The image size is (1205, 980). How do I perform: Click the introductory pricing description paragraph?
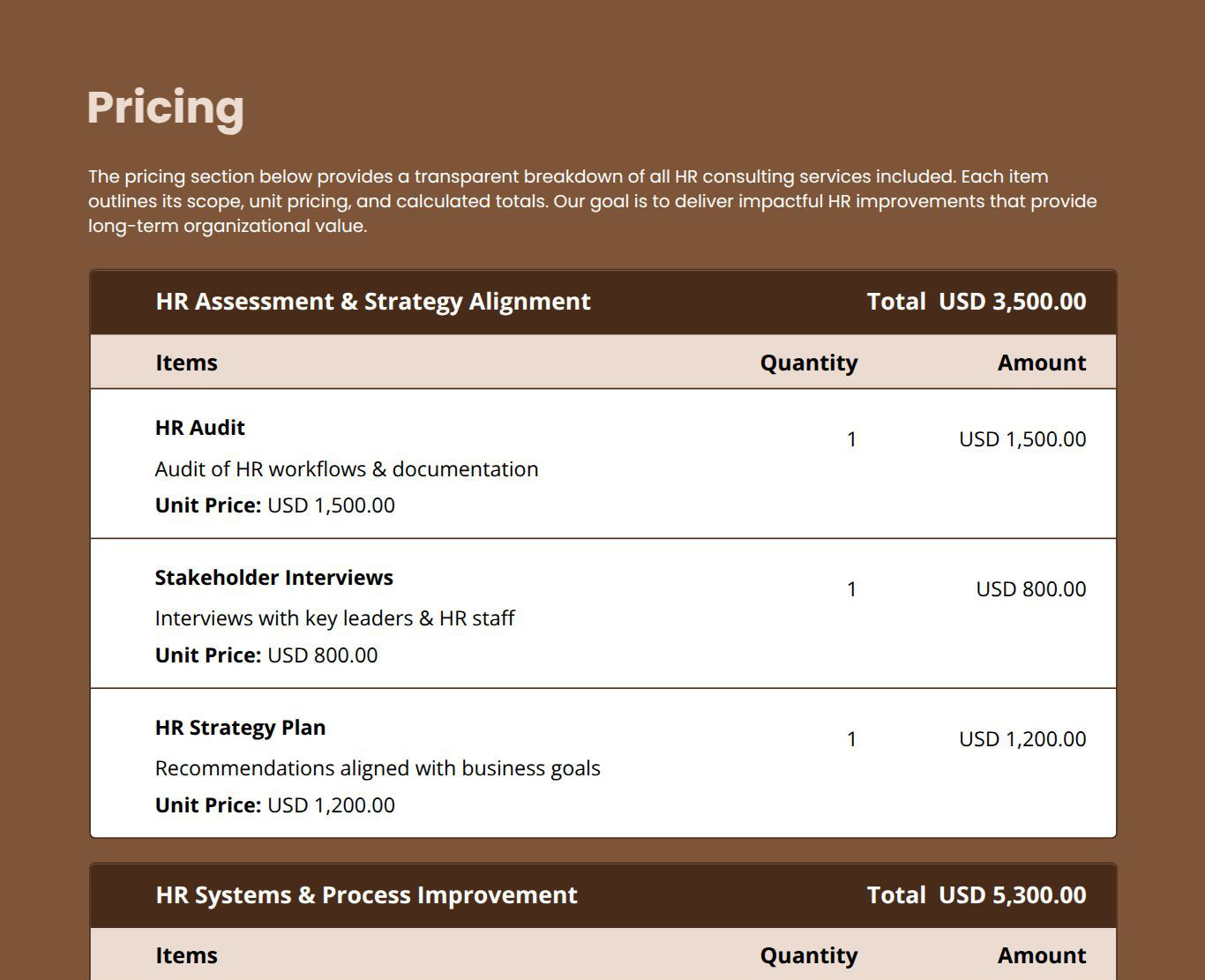tap(591, 200)
